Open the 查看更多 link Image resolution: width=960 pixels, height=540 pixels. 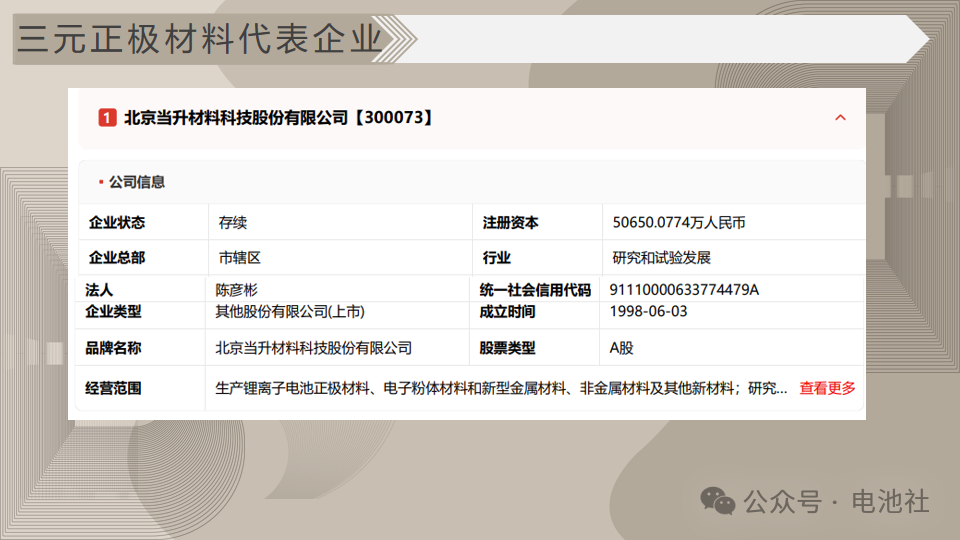[x=827, y=388]
